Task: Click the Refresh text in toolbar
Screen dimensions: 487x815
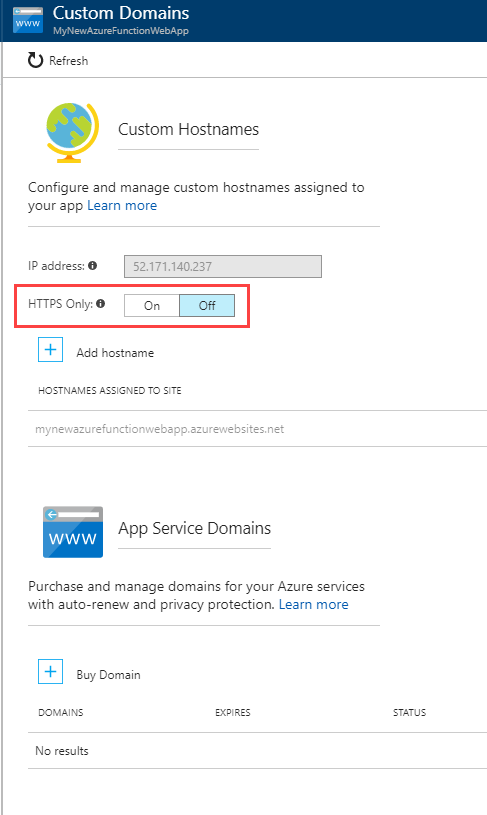Action: click(69, 61)
